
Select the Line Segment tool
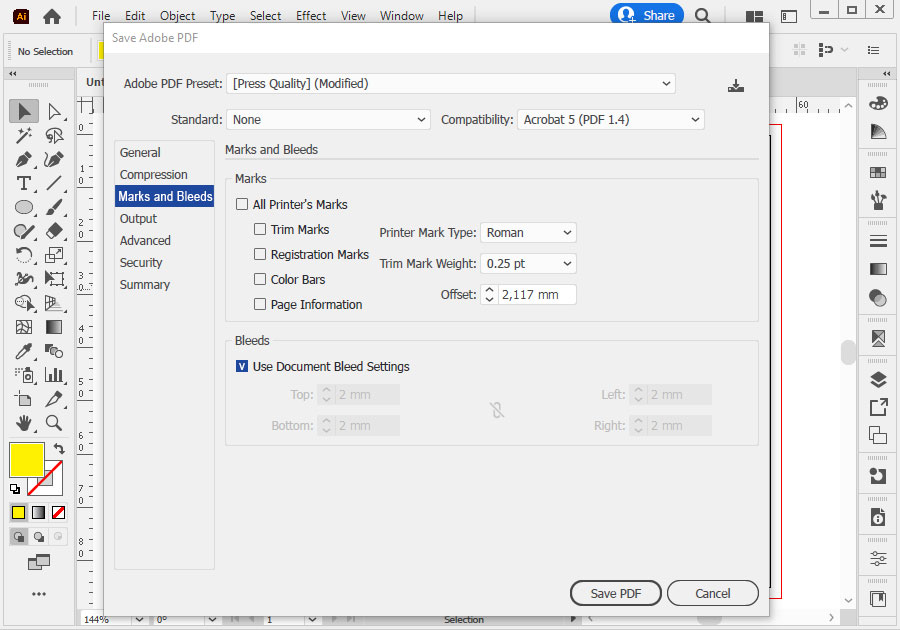[x=54, y=183]
